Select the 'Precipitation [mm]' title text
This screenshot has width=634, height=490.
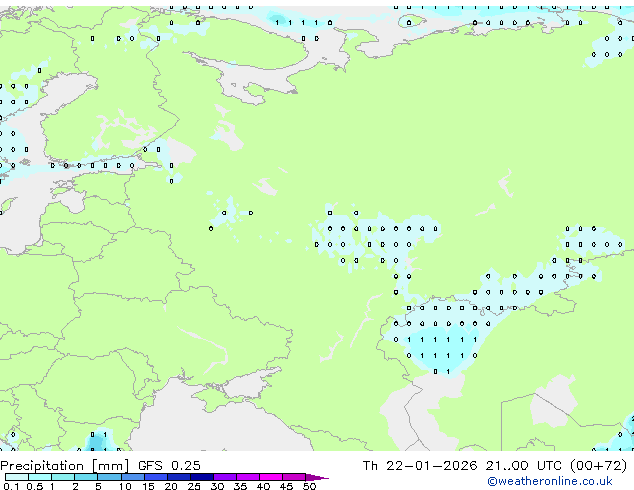tap(65, 466)
